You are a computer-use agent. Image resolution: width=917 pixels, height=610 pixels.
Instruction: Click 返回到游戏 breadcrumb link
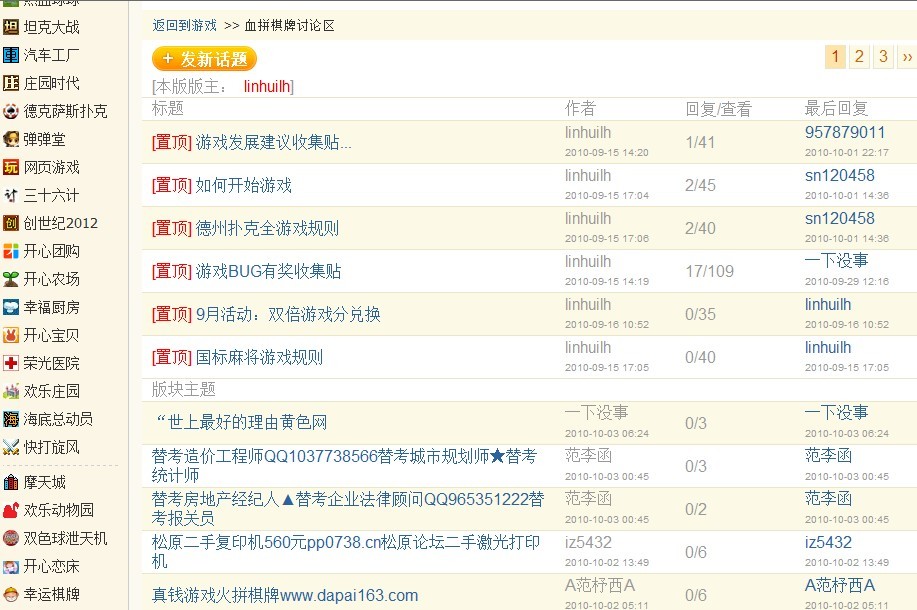(184, 26)
